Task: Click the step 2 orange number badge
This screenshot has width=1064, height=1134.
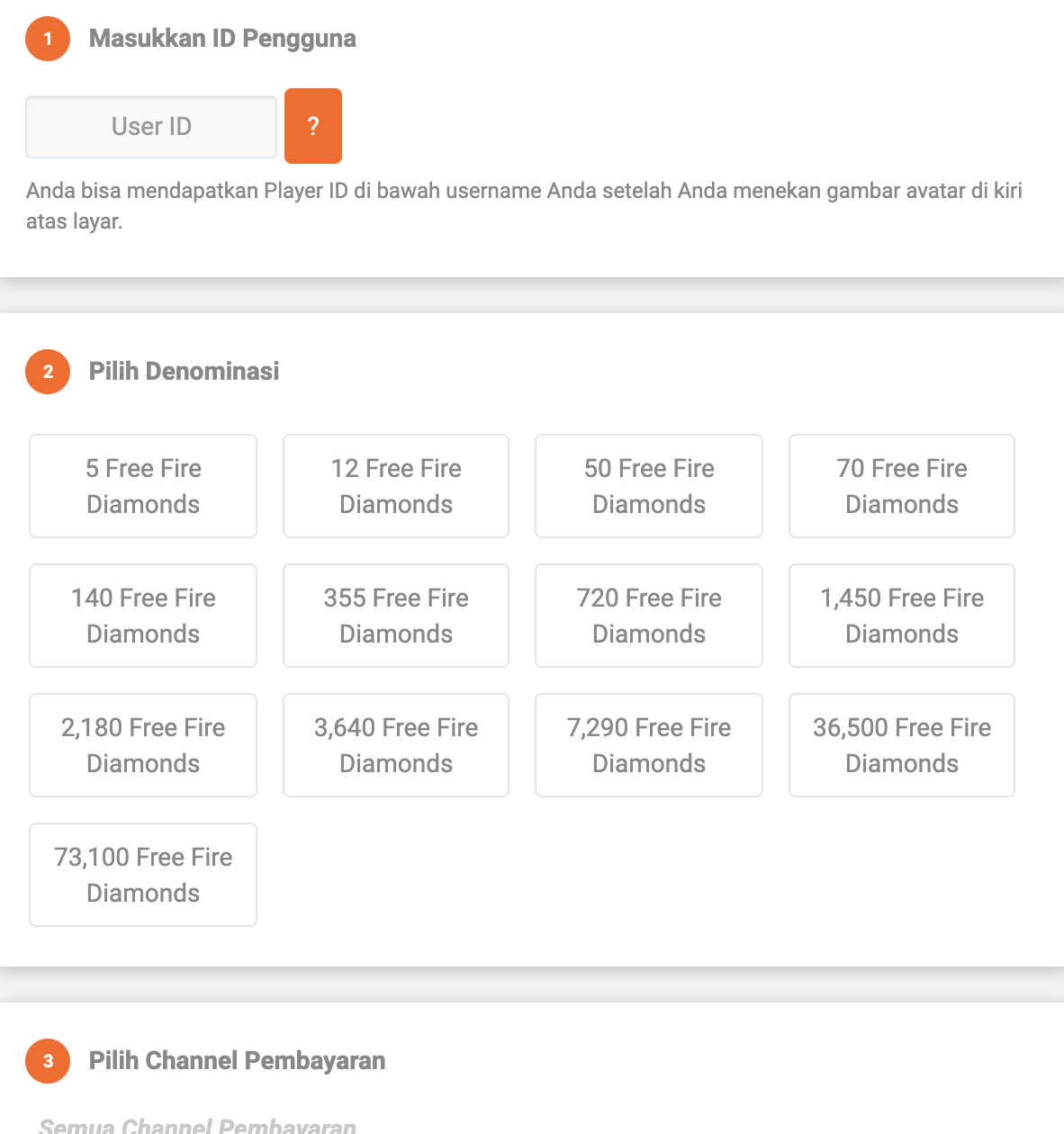Action: 48,372
